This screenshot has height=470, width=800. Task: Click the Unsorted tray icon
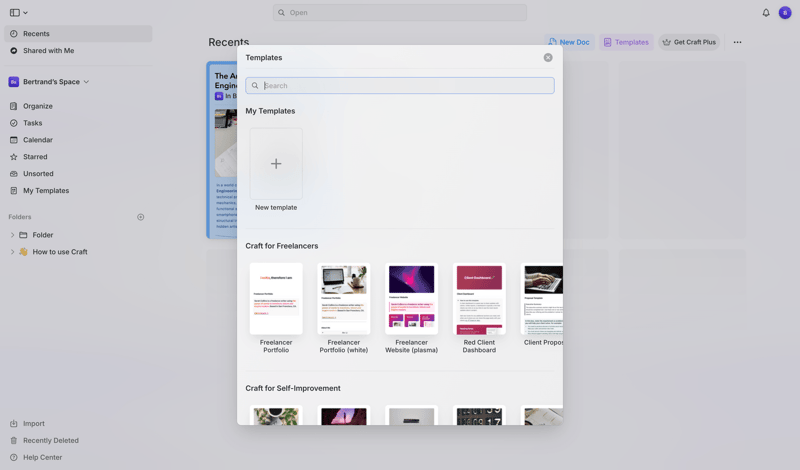[x=14, y=174]
